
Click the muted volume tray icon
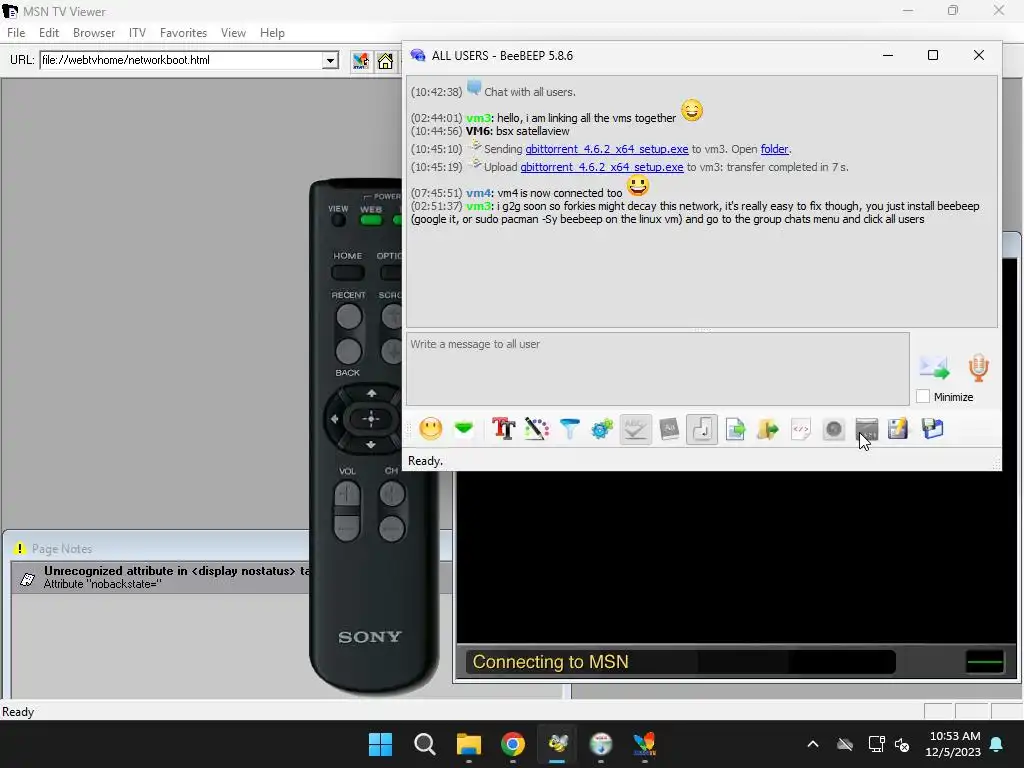click(903, 744)
